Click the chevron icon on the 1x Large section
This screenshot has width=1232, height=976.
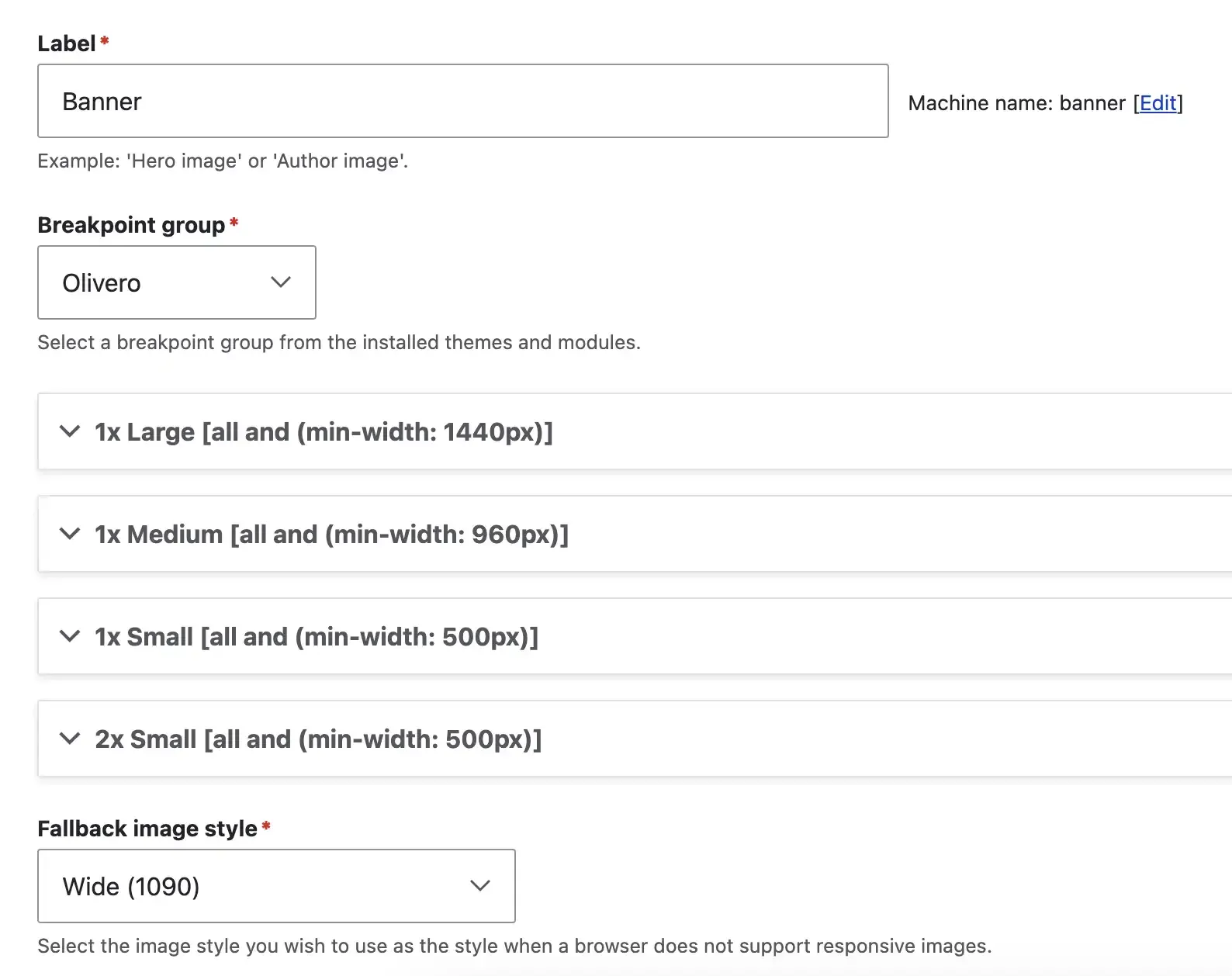pyautogui.click(x=70, y=432)
